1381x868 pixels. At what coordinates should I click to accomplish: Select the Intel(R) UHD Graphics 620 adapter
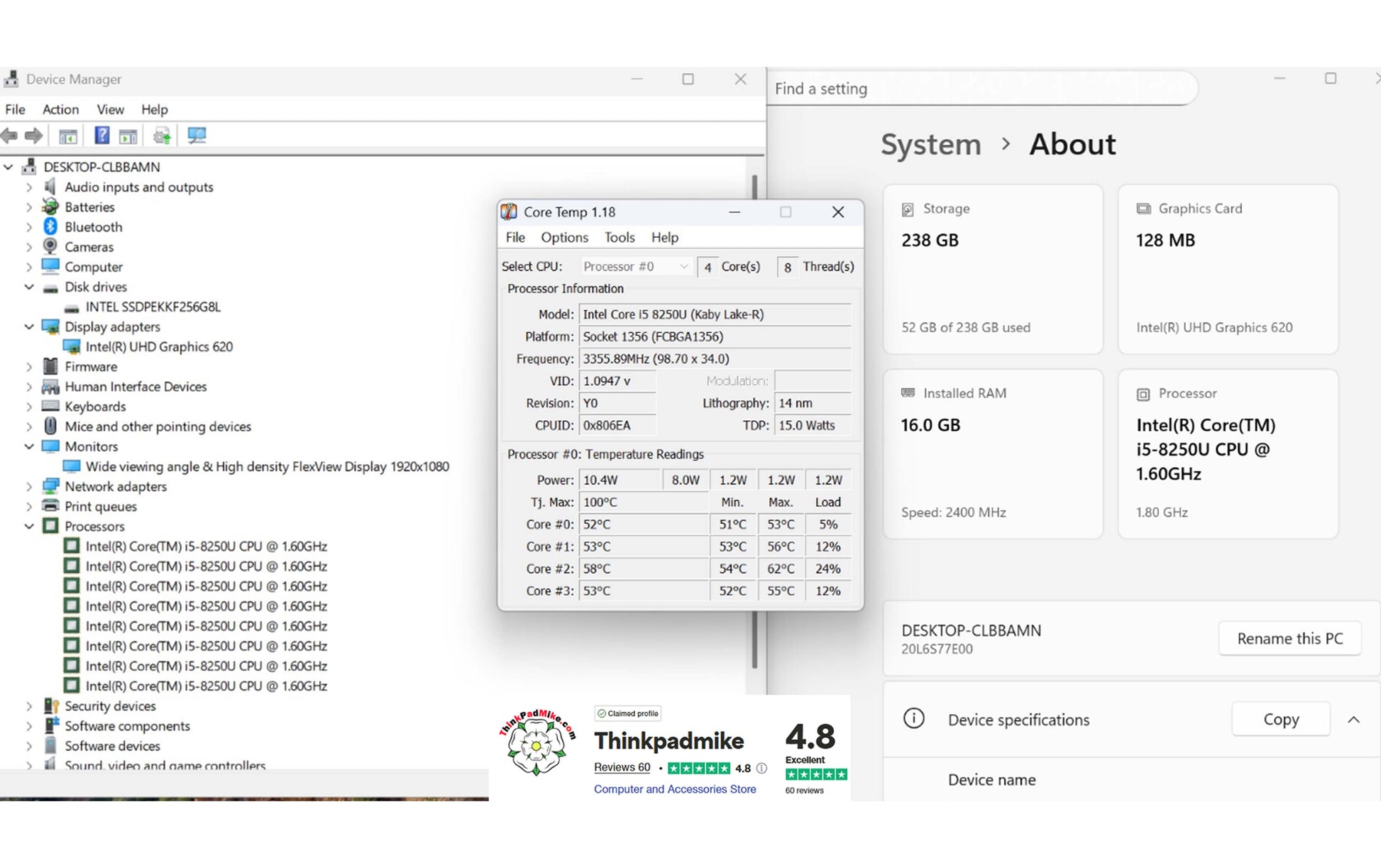(159, 346)
